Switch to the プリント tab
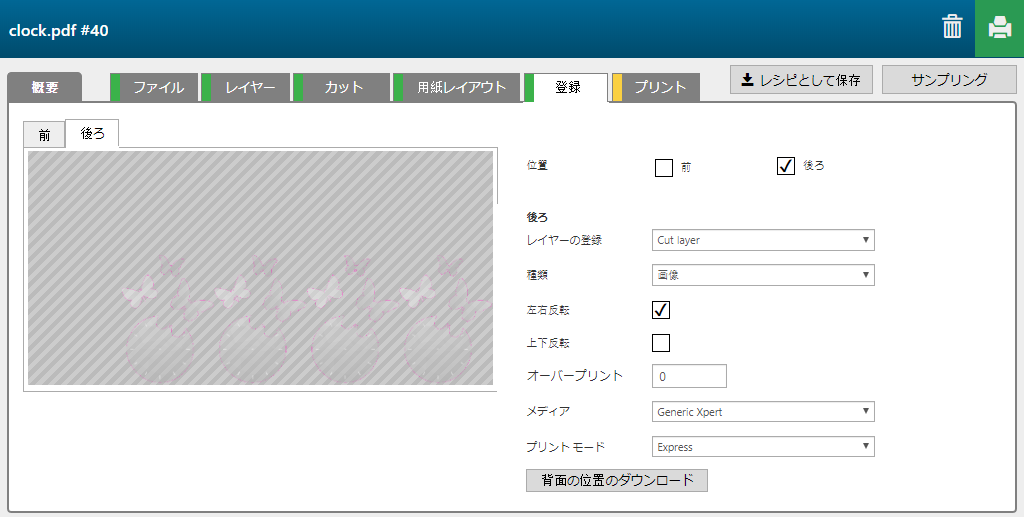The width and height of the screenshot is (1024, 517). pos(660,88)
